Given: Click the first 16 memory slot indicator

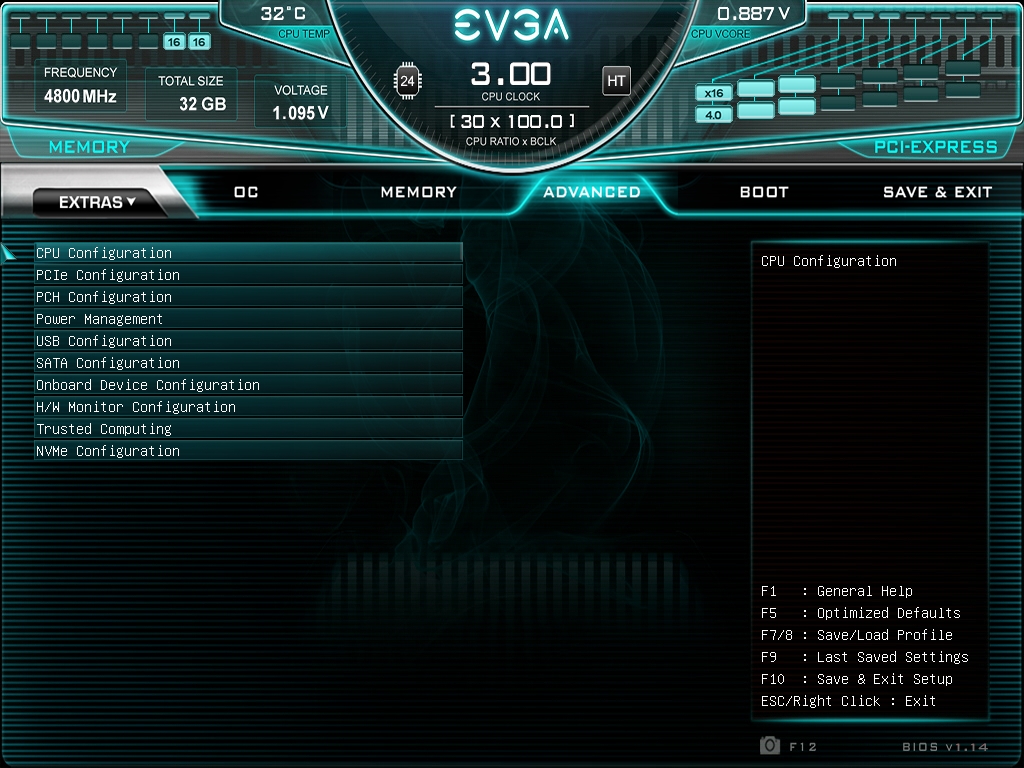Looking at the screenshot, I should click(x=174, y=42).
